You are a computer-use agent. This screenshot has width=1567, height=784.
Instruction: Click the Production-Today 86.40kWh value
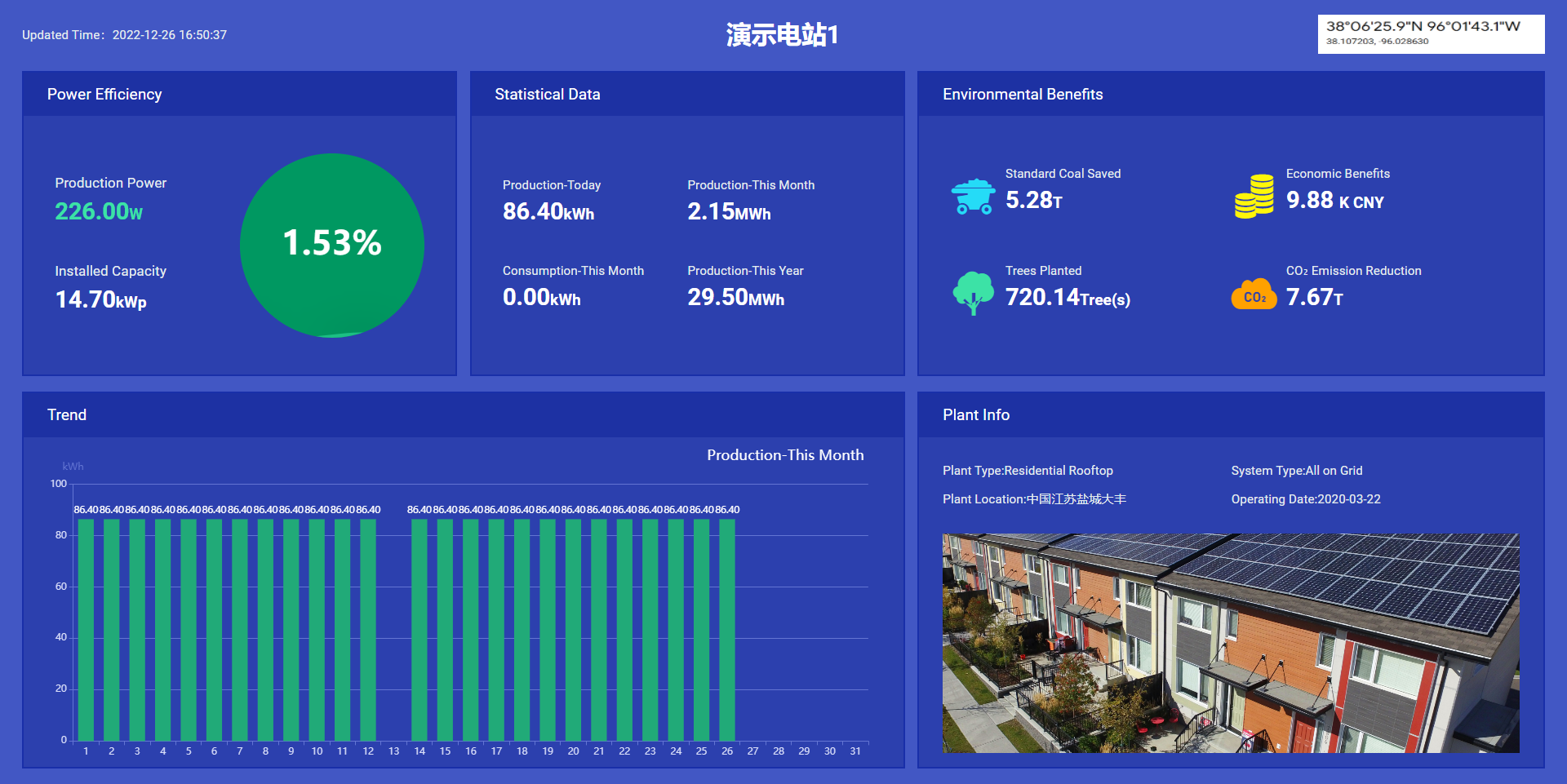click(548, 212)
